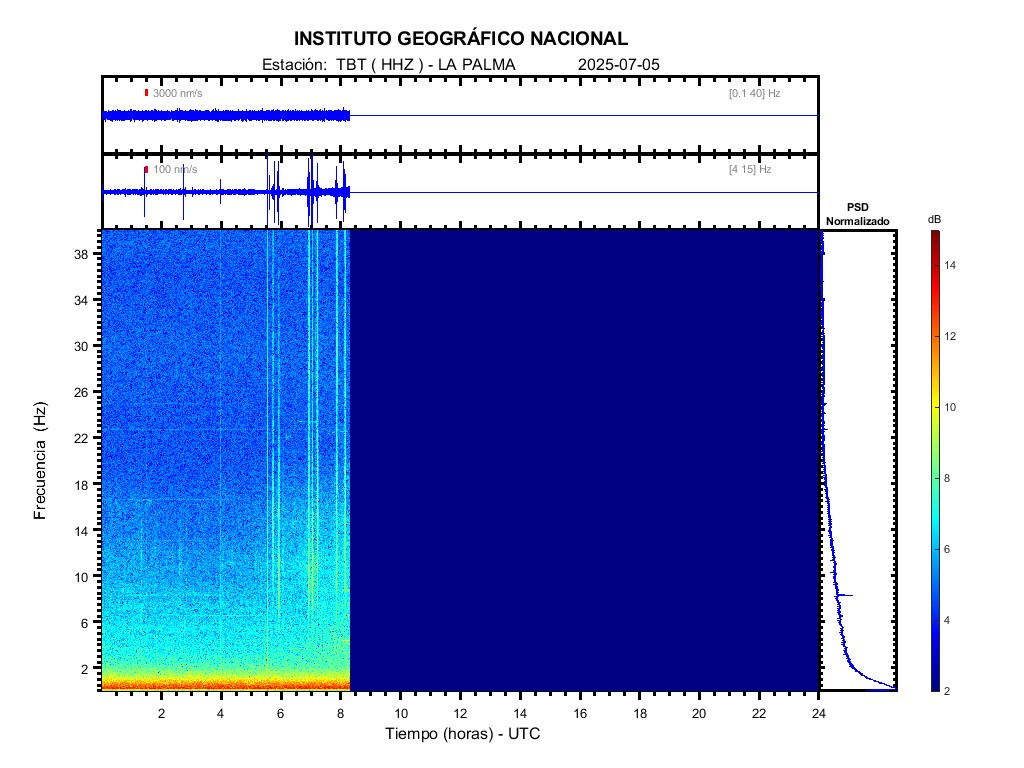
Task: Click the INSTITUTO GEOGRÁFICO NACIONAL title
Action: [x=460, y=39]
